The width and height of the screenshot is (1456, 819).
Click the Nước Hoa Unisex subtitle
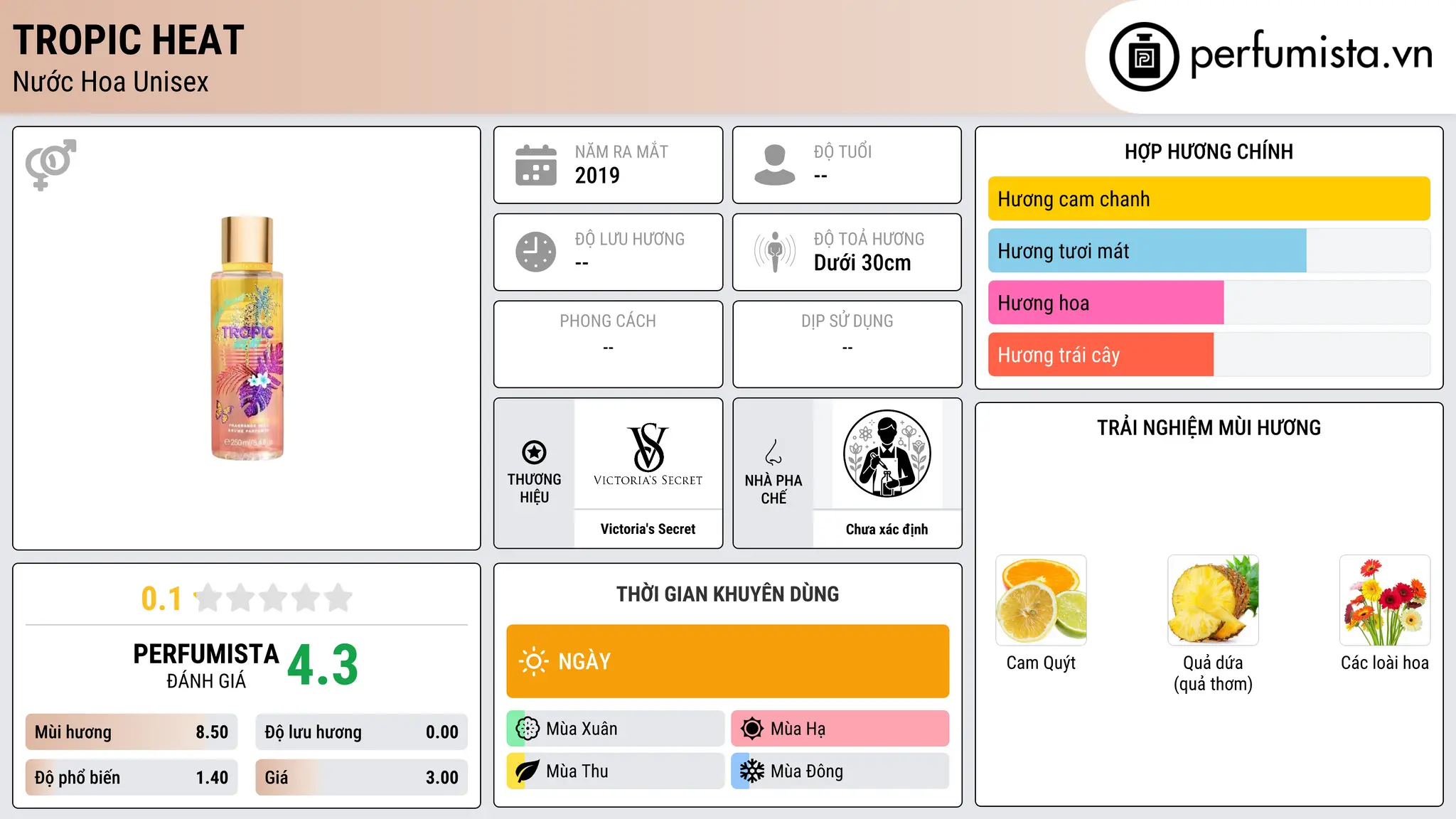click(x=111, y=82)
